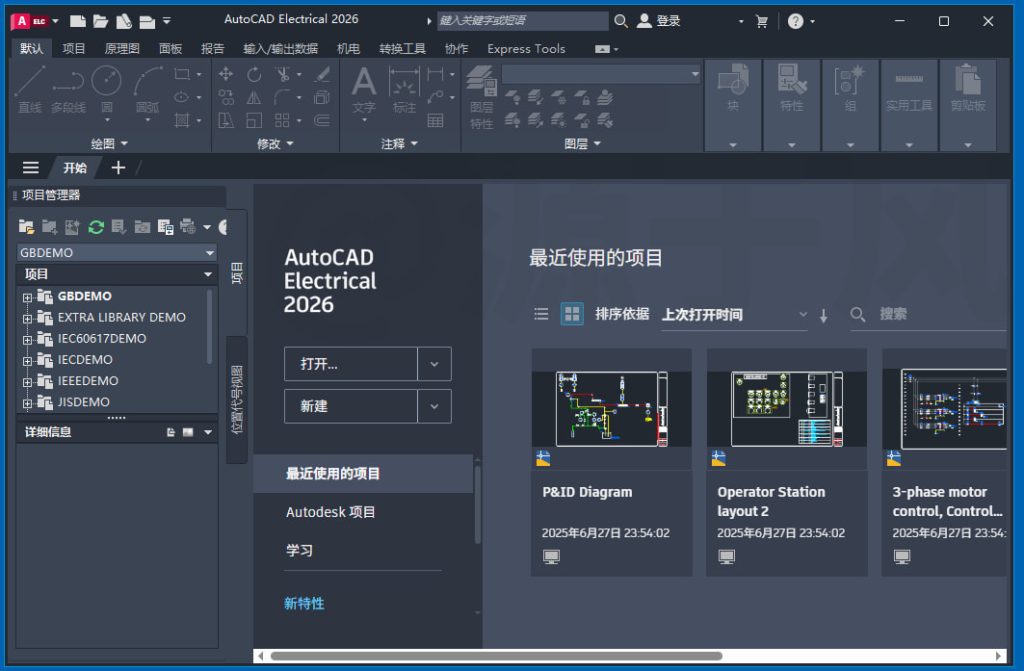Select Autodesk 项目 in start page sidebar
The image size is (1024, 671).
coord(330,512)
